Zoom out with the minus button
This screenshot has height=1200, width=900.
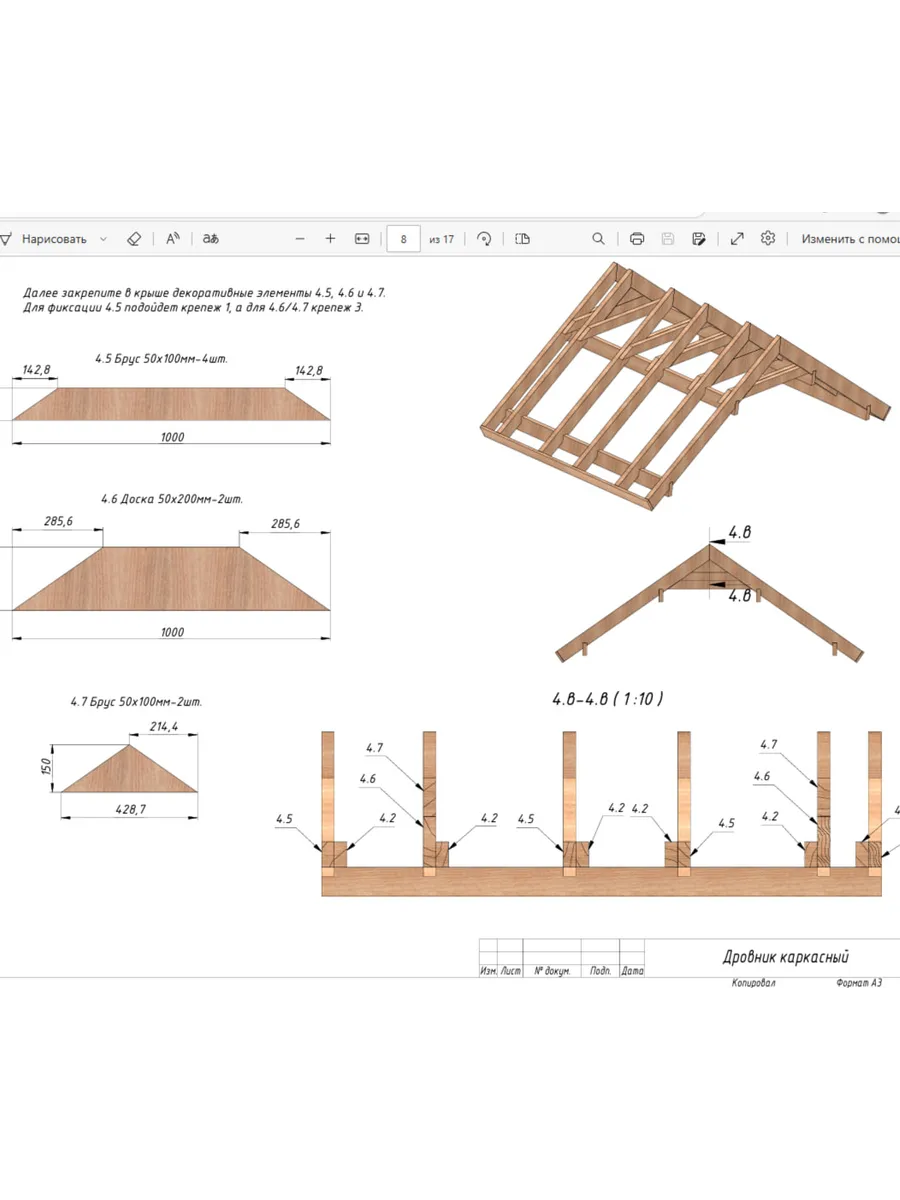point(300,239)
